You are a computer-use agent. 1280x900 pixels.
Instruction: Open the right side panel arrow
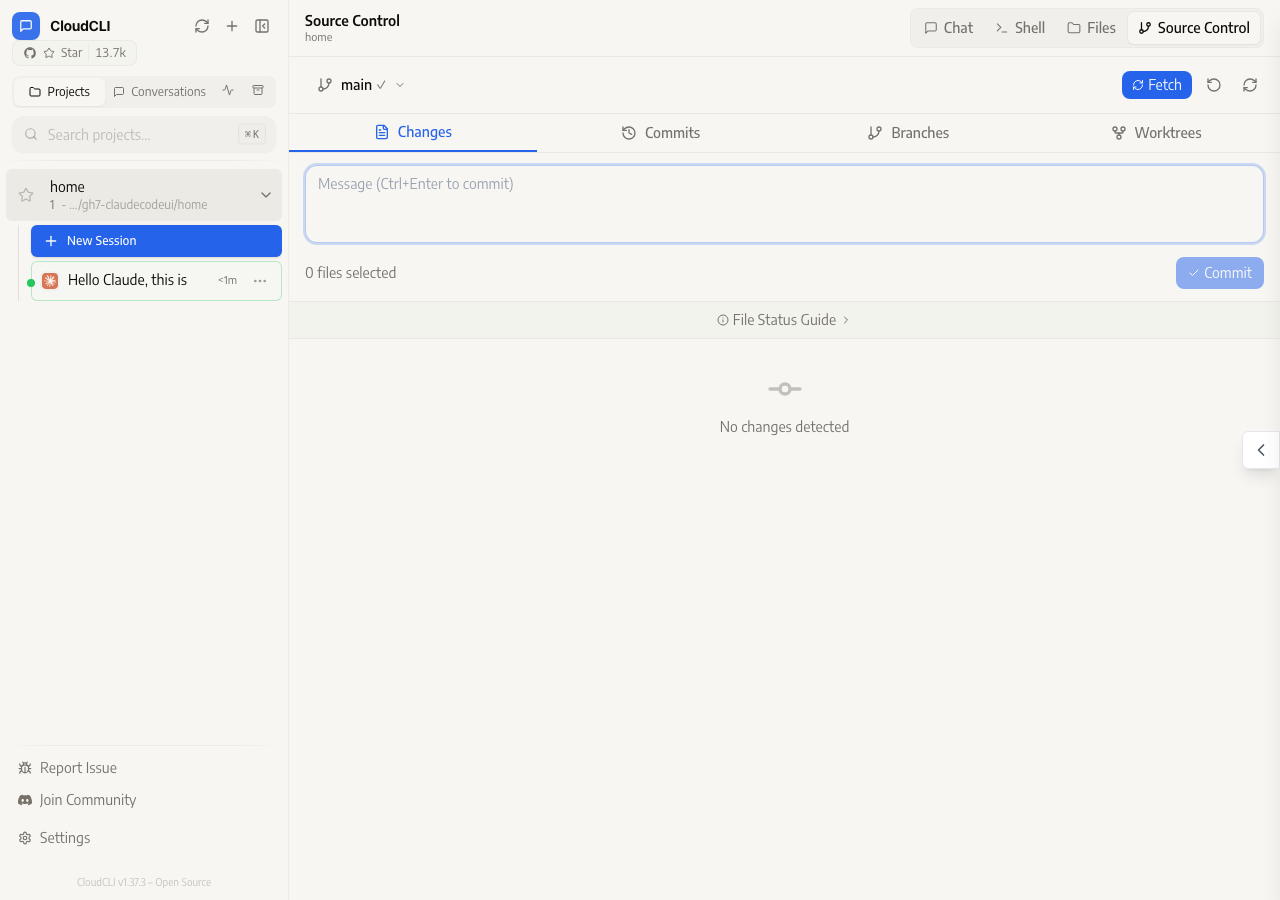(1261, 450)
